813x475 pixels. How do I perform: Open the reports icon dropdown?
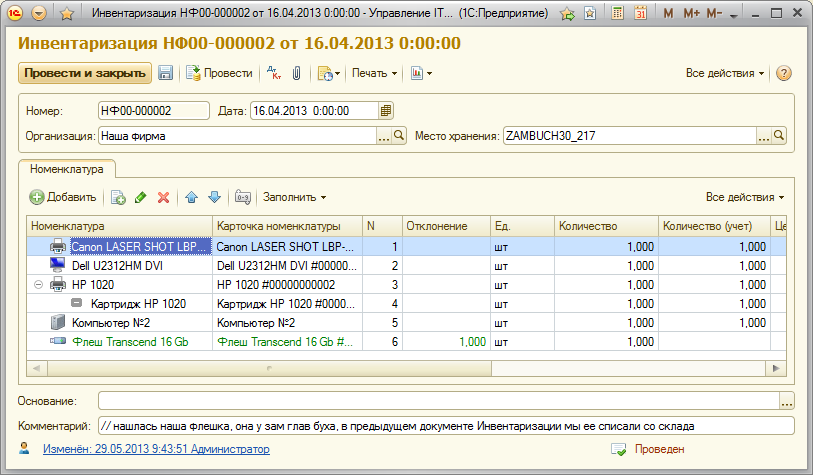(421, 73)
